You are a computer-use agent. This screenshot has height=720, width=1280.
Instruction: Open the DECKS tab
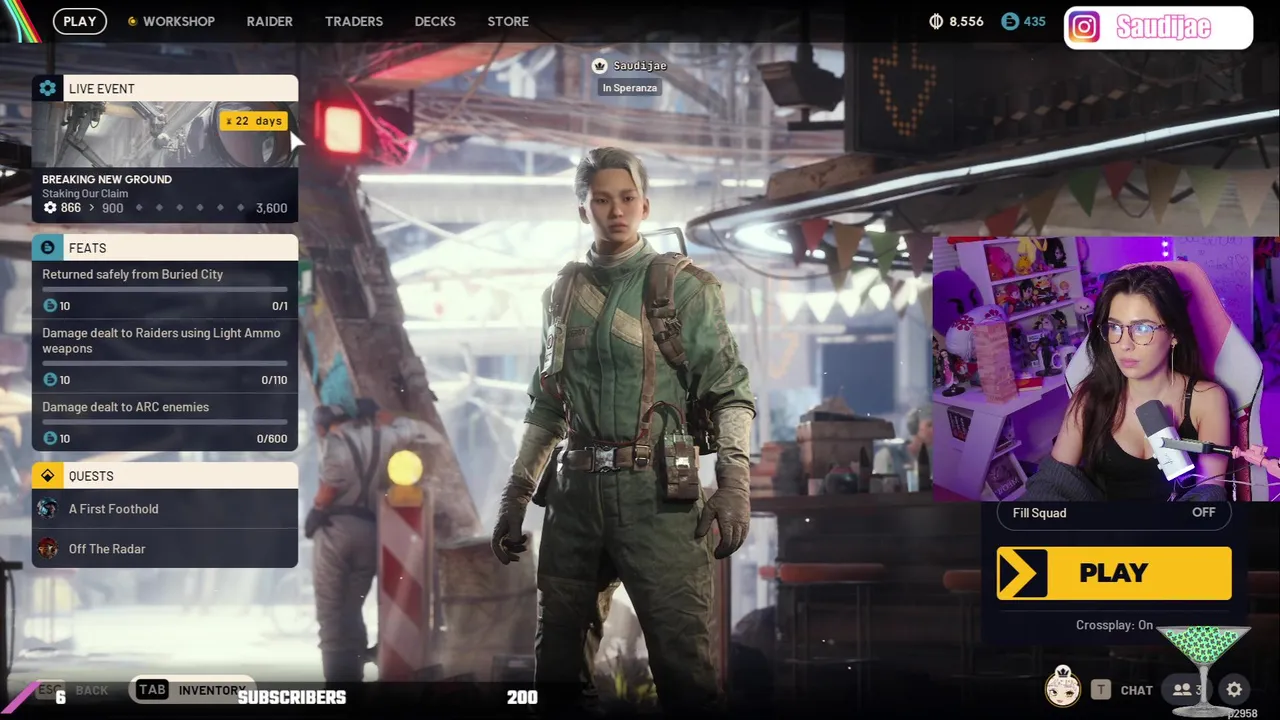pos(435,21)
